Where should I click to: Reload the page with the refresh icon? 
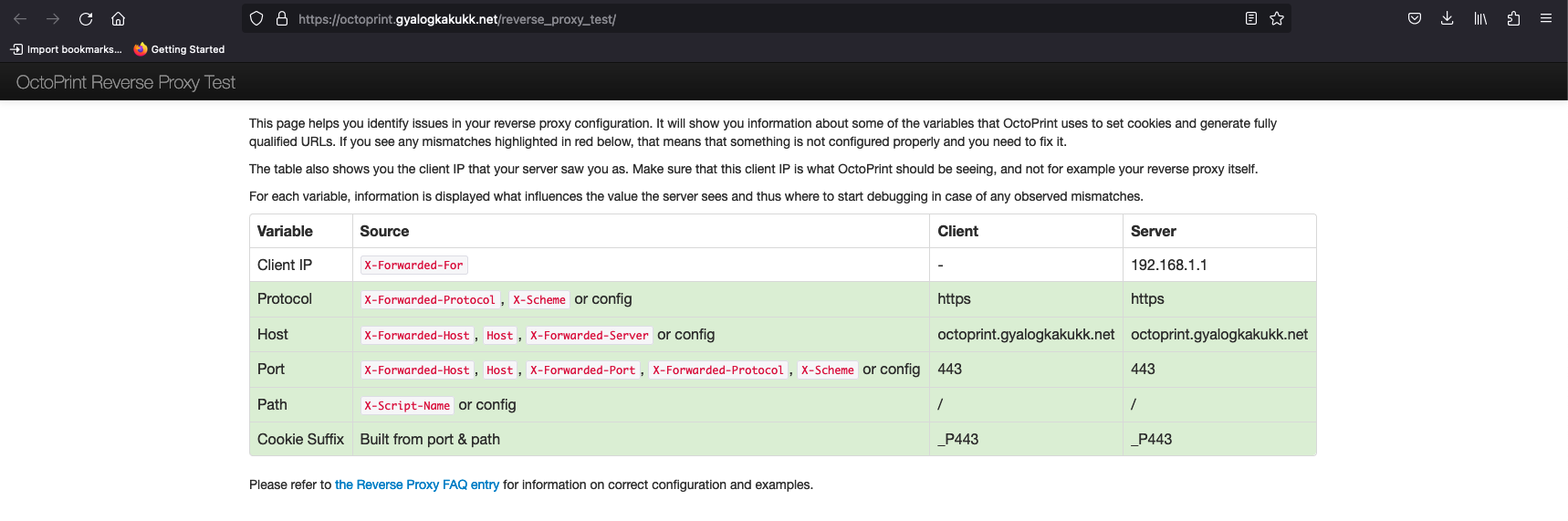click(x=86, y=19)
